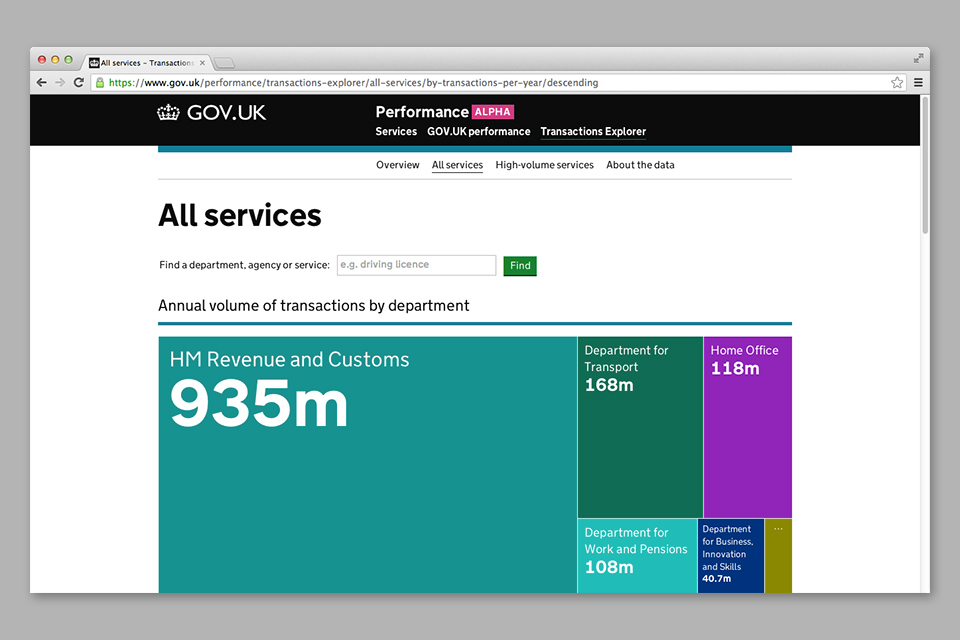Viewport: 960px width, 640px height.
Task: Select the Department for Transport block
Action: pos(640,427)
